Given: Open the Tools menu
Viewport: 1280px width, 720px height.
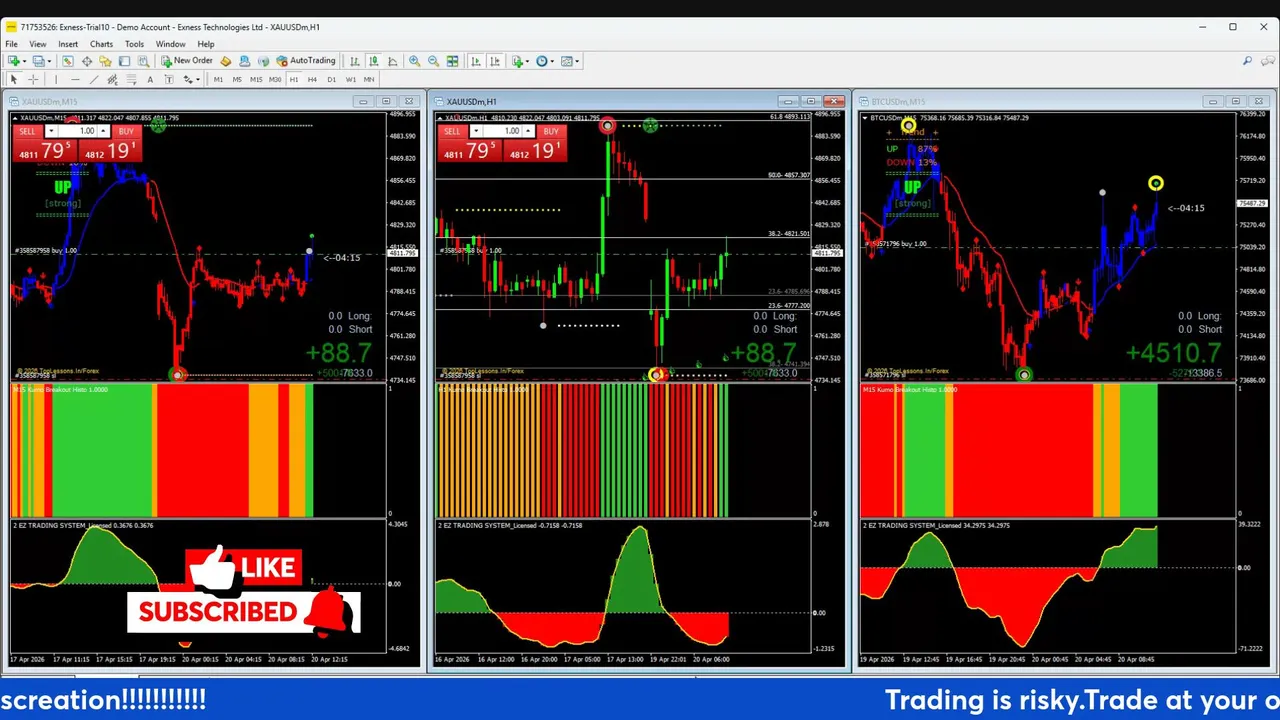Looking at the screenshot, I should pyautogui.click(x=134, y=44).
